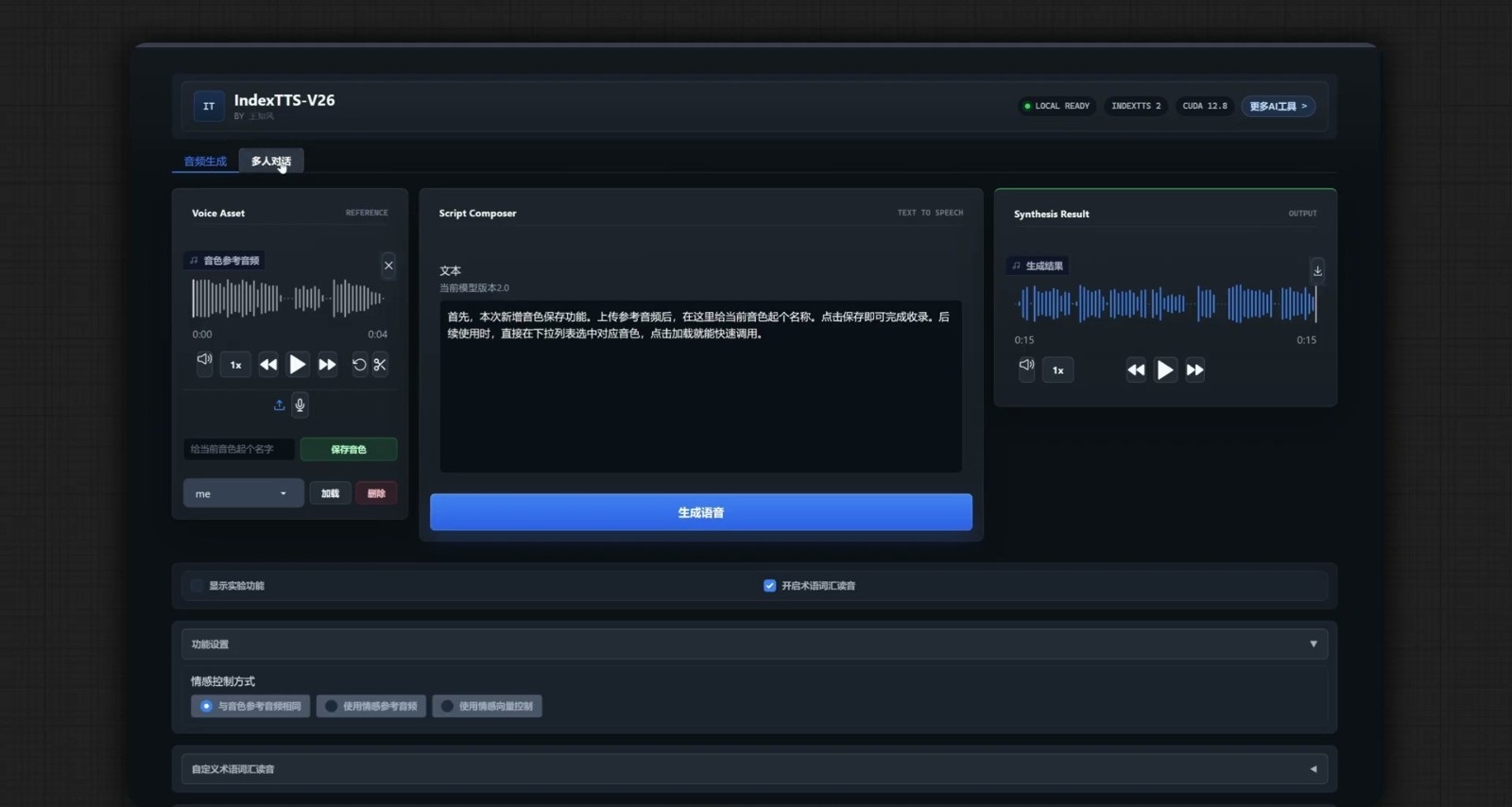This screenshot has width=1512, height=807.
Task: Enable the 显示实验功能 checkbox
Action: [x=197, y=586]
